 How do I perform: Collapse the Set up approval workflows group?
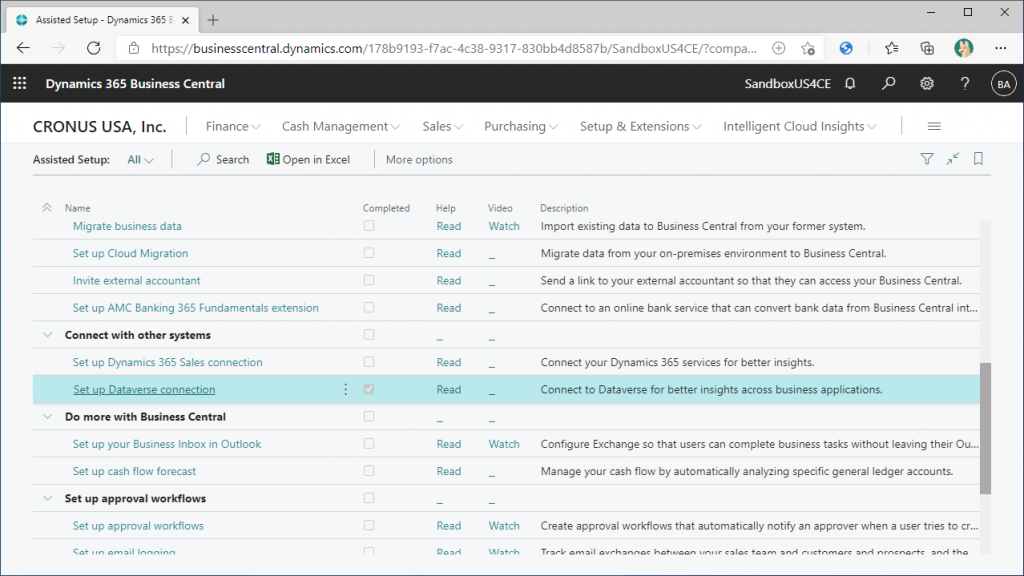[48, 498]
